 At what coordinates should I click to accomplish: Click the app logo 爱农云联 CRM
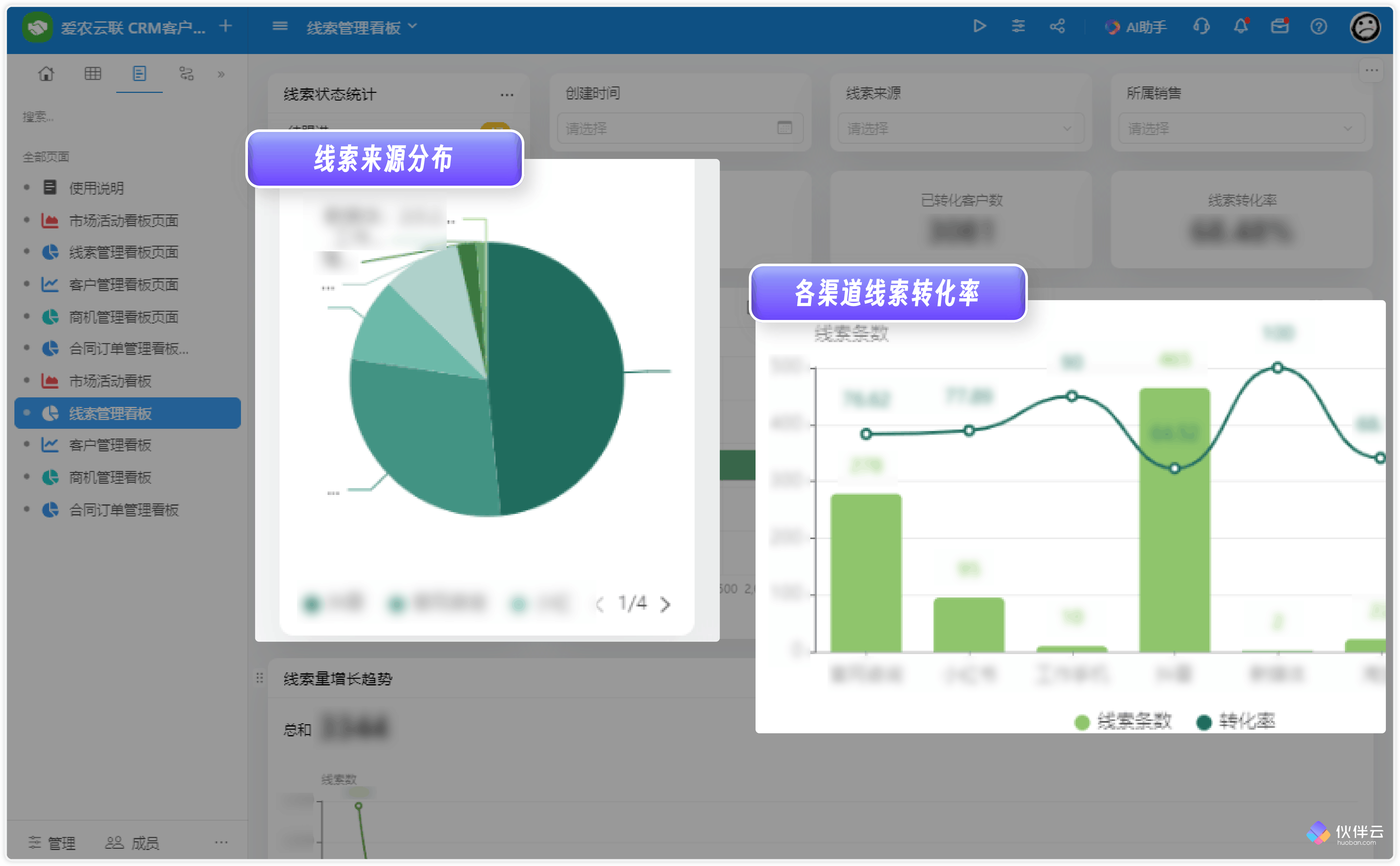pyautogui.click(x=38, y=27)
